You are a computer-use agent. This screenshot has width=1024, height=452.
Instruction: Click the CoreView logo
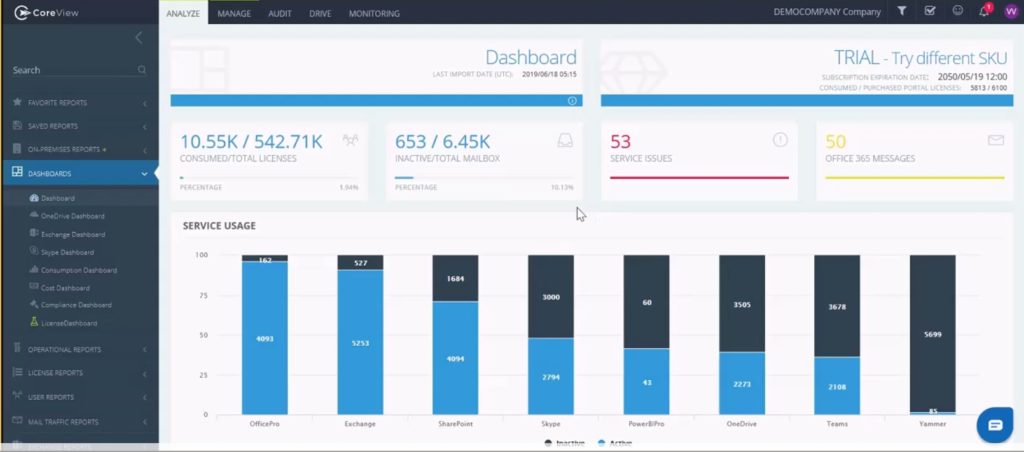pos(46,12)
